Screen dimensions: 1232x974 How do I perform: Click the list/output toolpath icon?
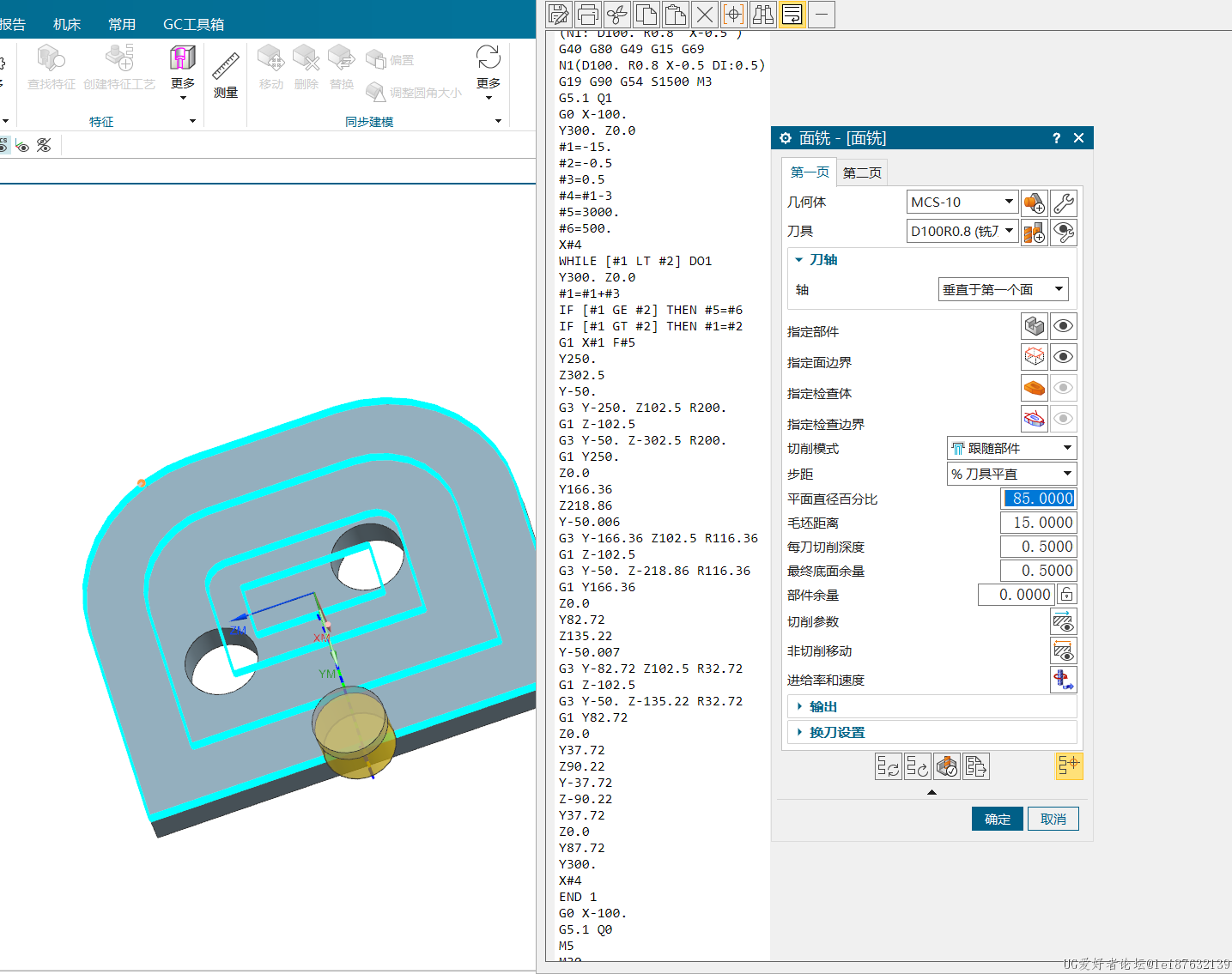click(976, 766)
